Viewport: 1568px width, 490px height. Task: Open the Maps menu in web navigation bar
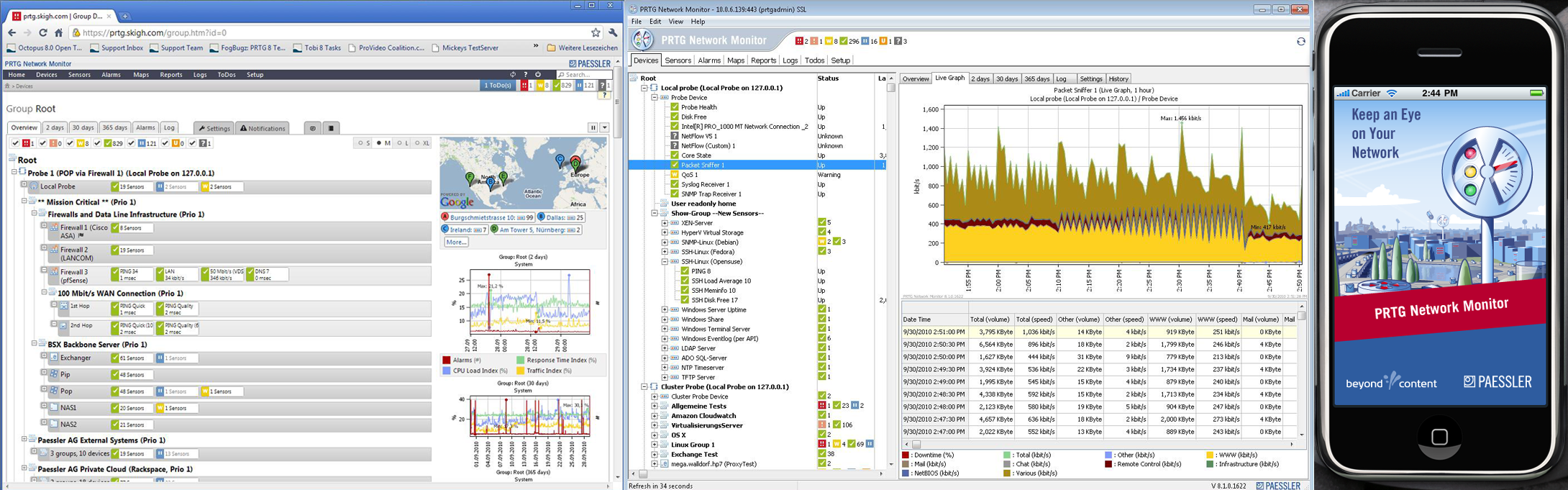click(141, 75)
